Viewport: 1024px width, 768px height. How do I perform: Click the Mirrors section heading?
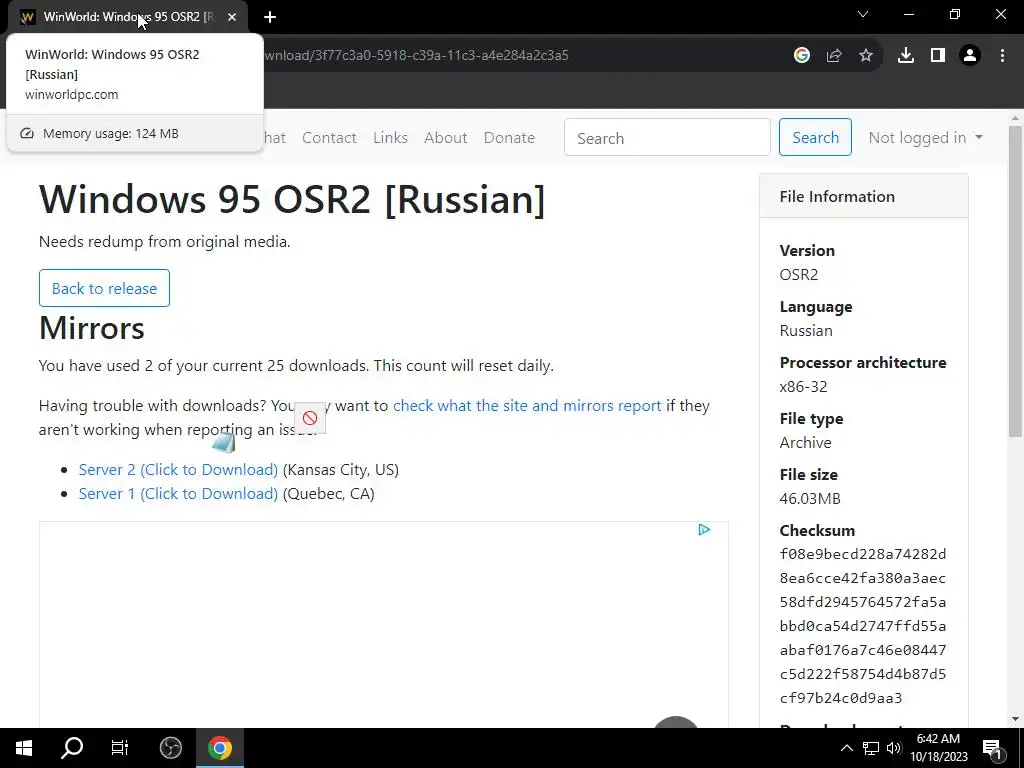91,327
